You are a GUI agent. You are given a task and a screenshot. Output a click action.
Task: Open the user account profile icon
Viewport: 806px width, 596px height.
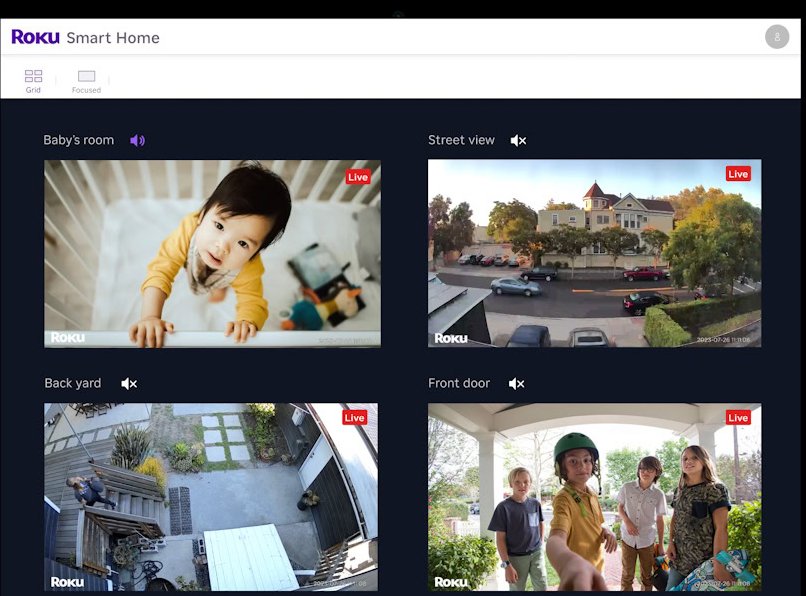[777, 37]
